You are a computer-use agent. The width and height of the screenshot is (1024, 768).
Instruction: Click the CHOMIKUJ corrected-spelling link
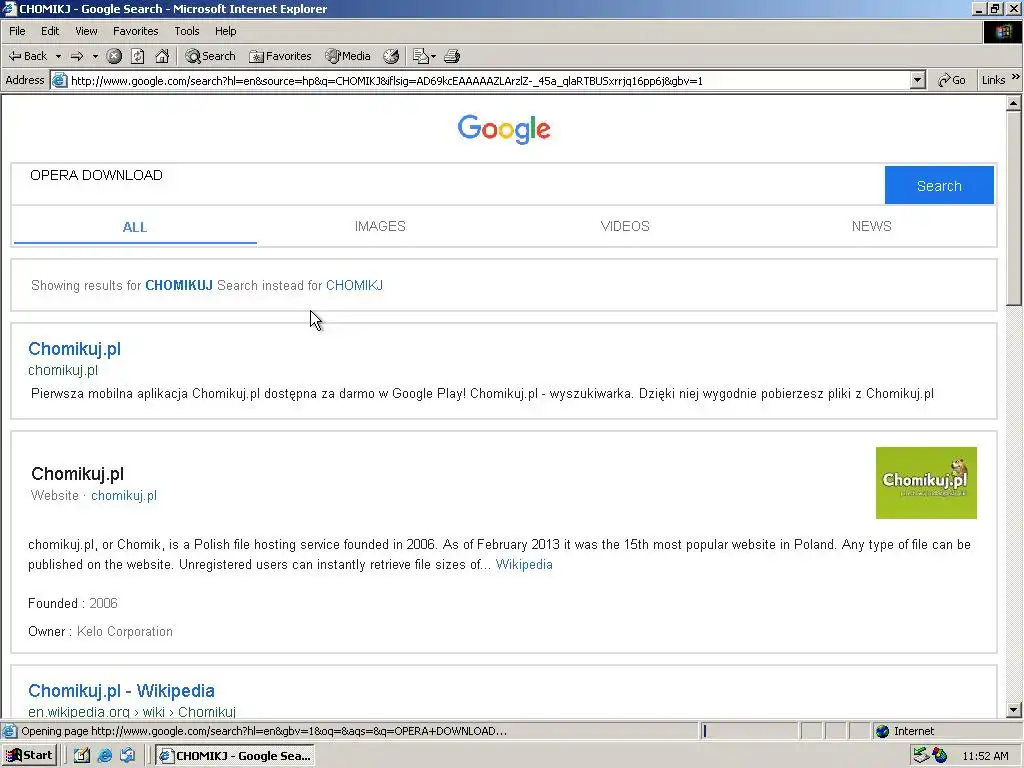[x=179, y=285]
